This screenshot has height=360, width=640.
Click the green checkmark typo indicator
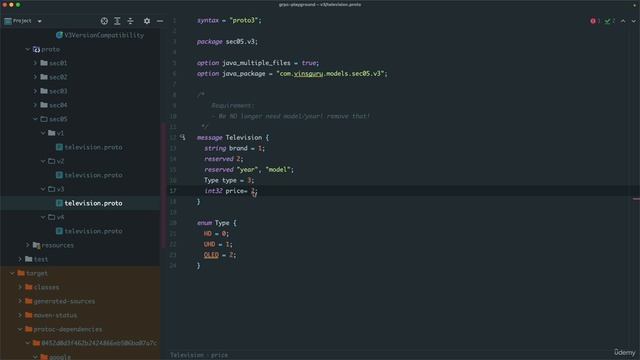coord(607,21)
